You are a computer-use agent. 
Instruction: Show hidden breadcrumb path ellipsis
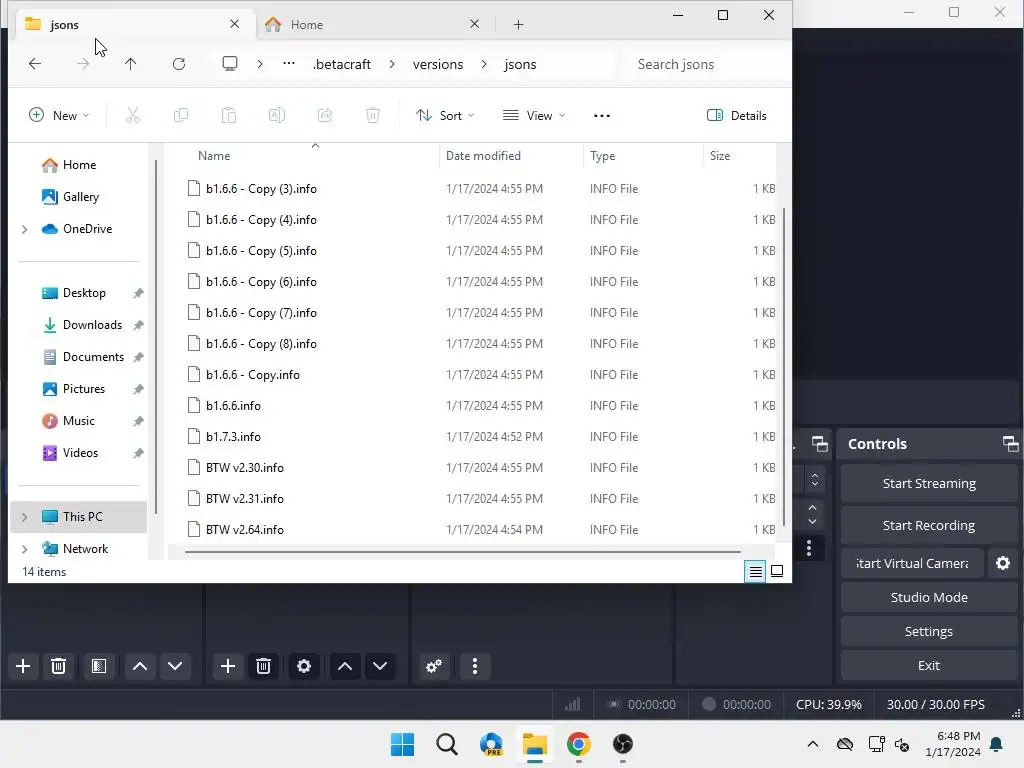coord(289,63)
